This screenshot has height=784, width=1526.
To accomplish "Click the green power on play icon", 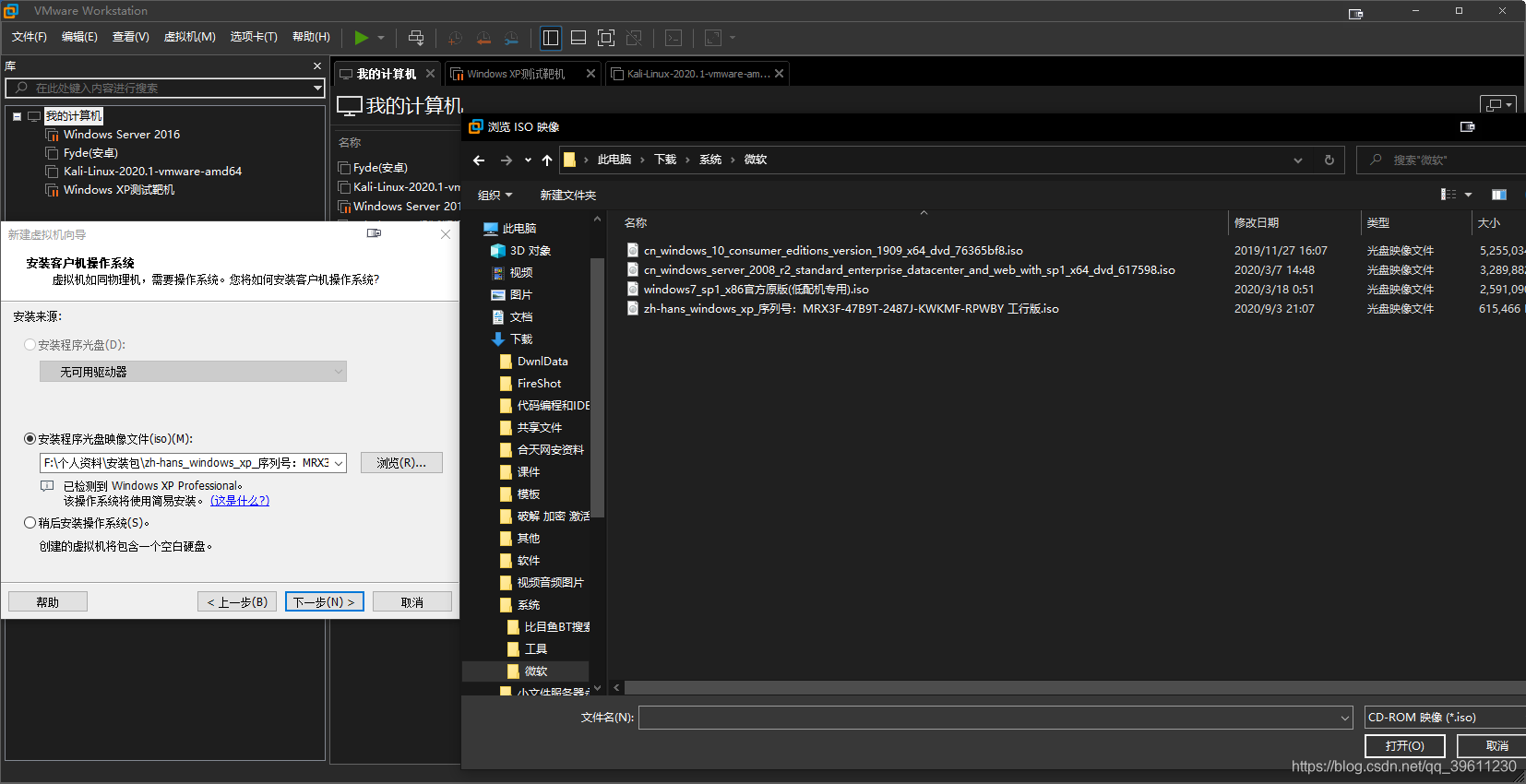I will coord(361,37).
